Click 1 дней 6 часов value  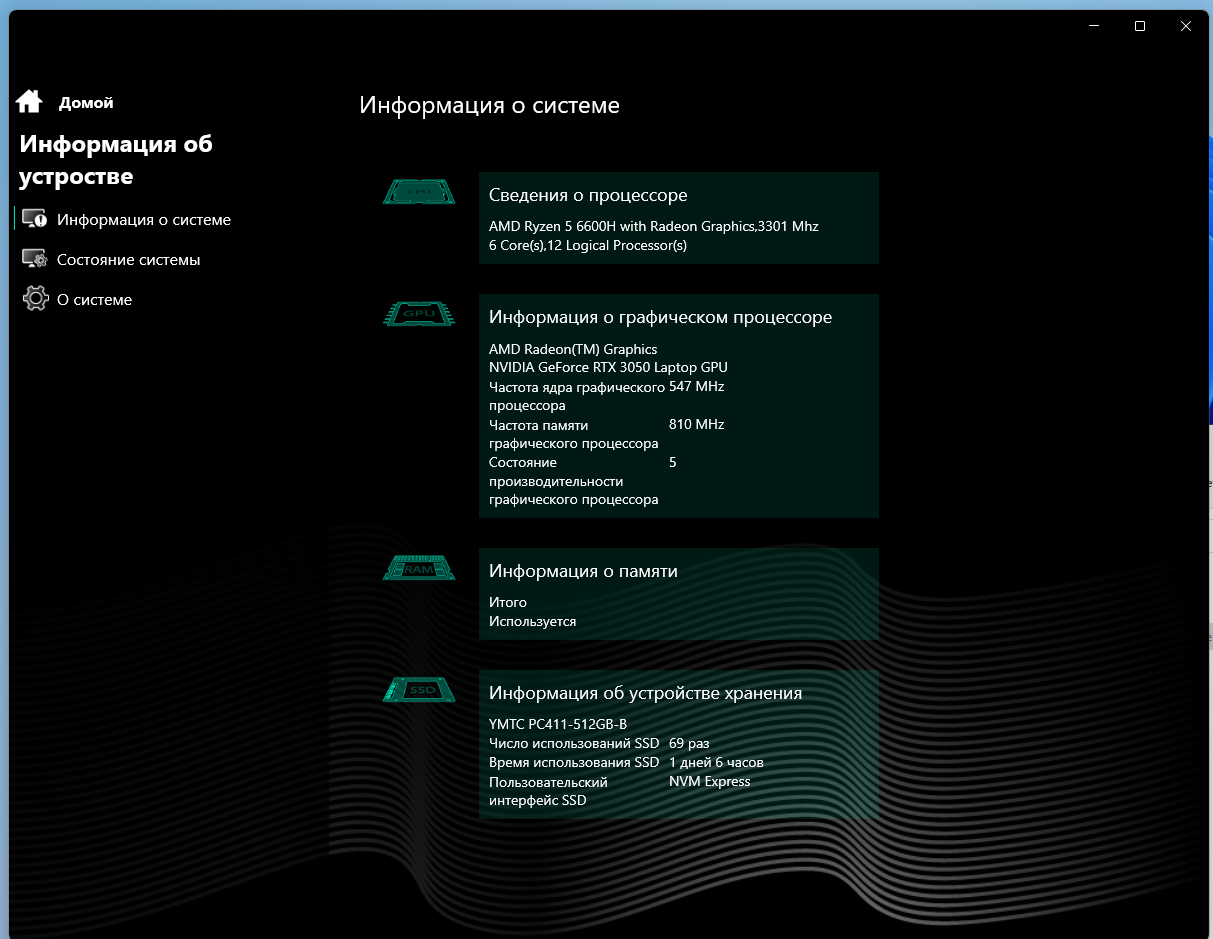[x=716, y=762]
